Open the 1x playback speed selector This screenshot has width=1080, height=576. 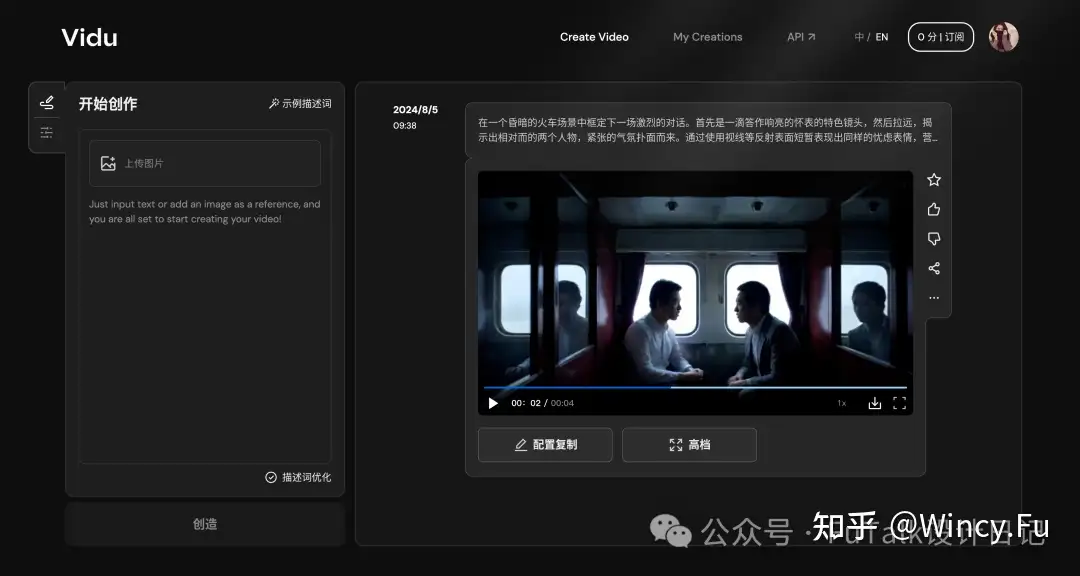tap(841, 402)
